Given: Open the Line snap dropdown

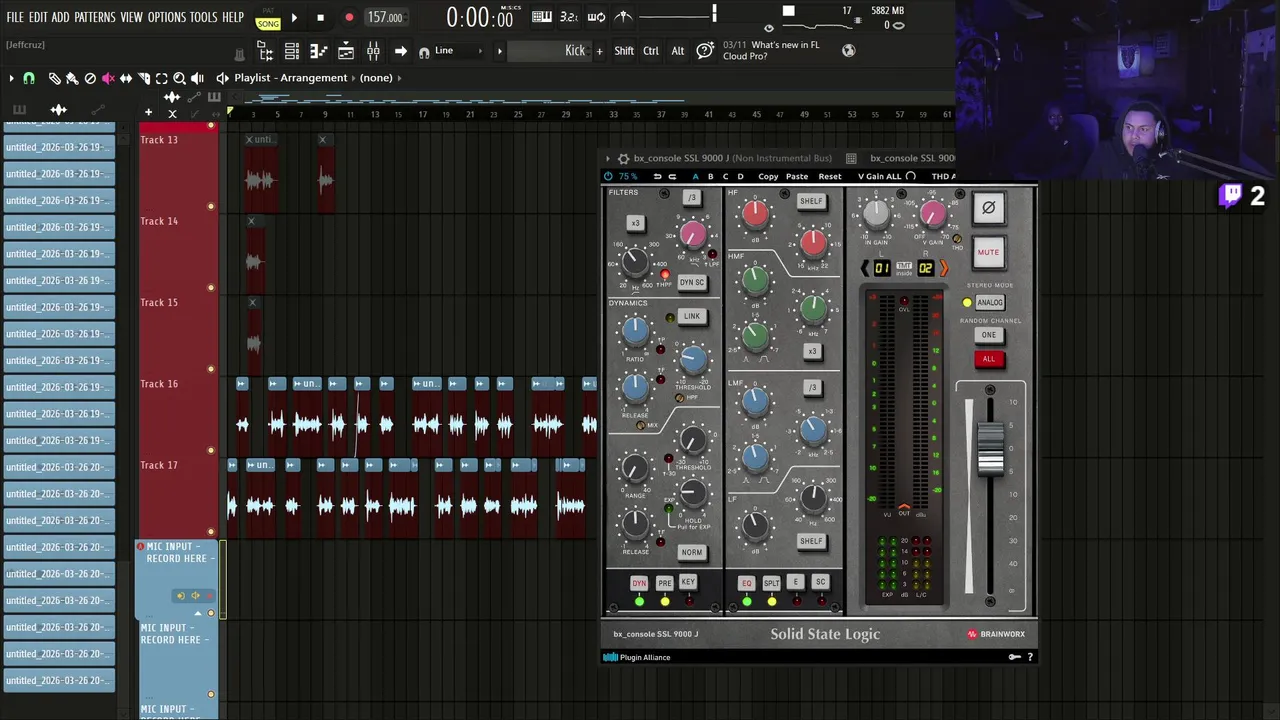Looking at the screenshot, I should tap(459, 51).
